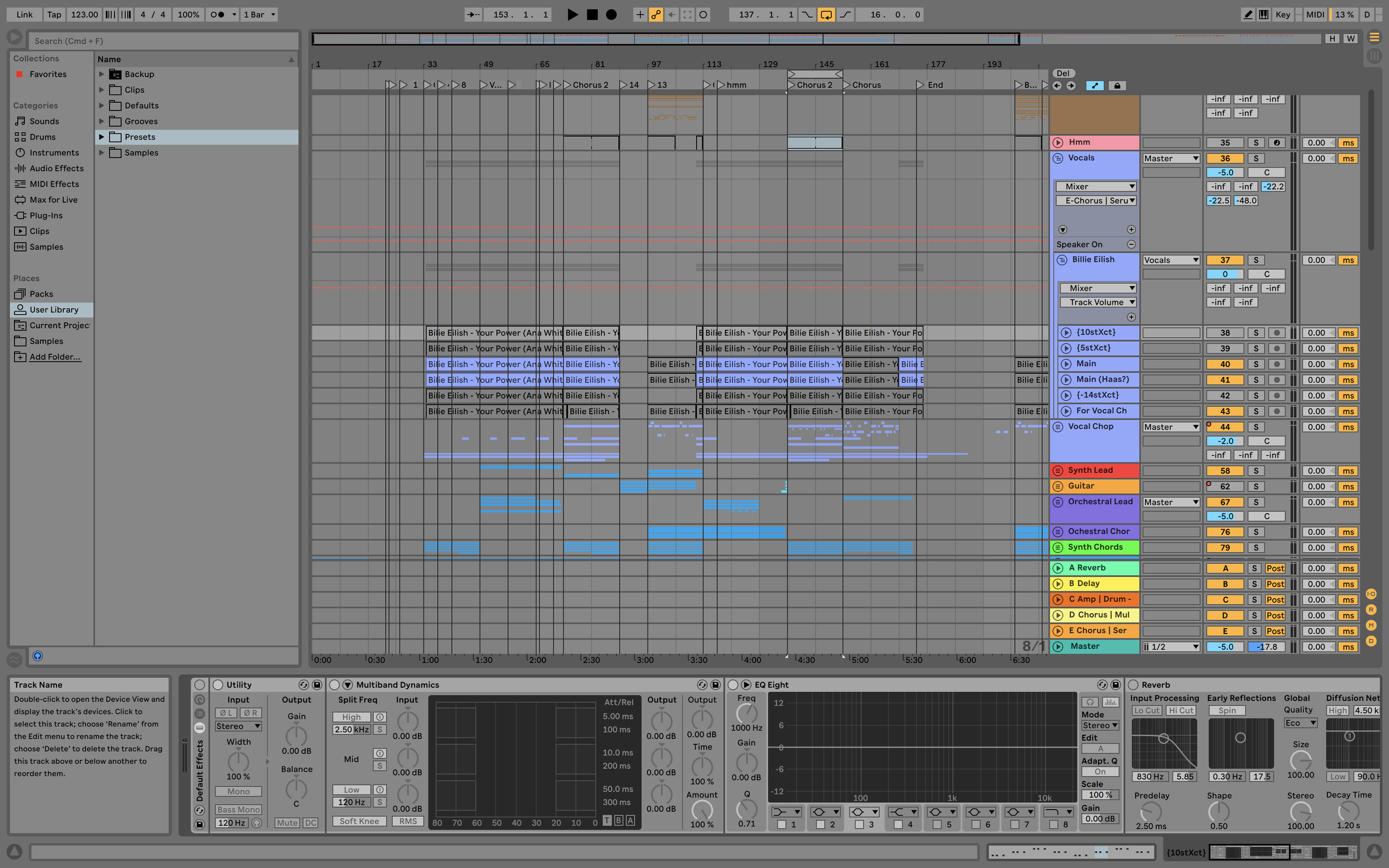Expand the Grooves folder

[x=102, y=121]
